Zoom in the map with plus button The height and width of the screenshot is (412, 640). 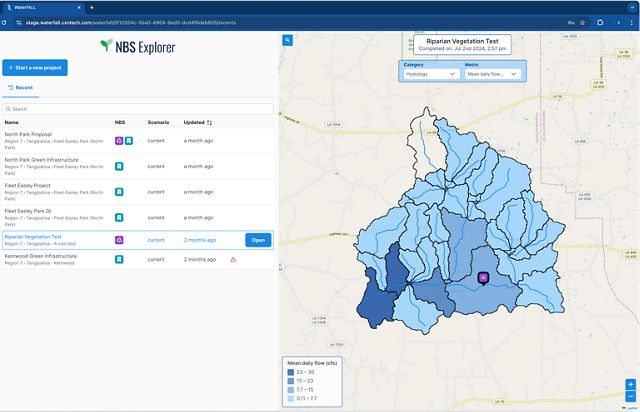point(630,384)
